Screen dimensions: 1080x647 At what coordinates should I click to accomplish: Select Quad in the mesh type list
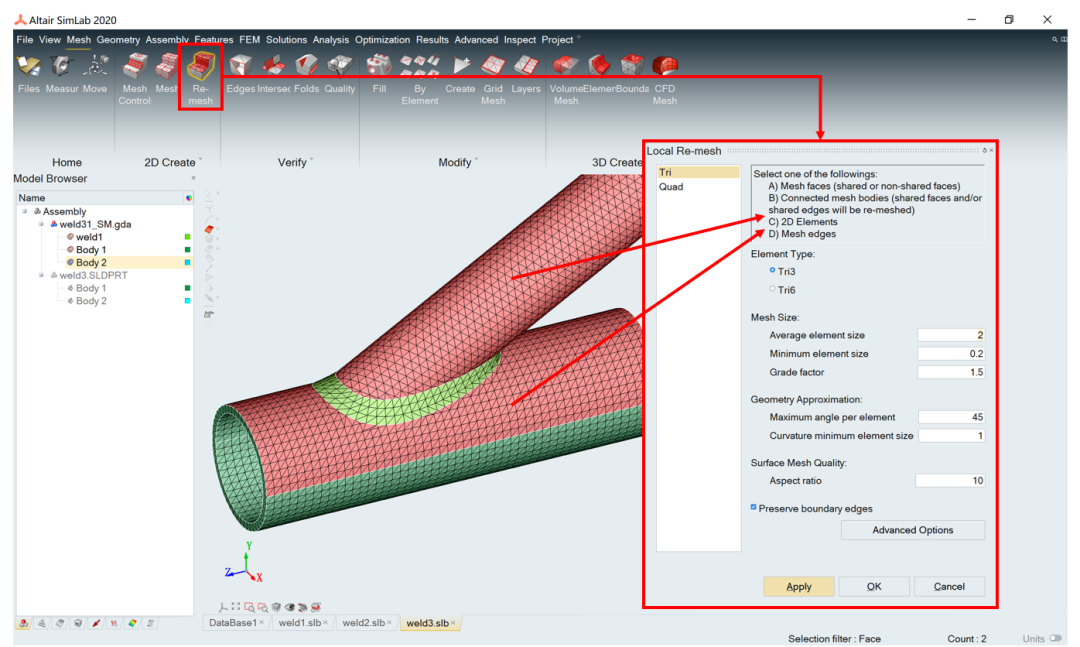coord(698,187)
